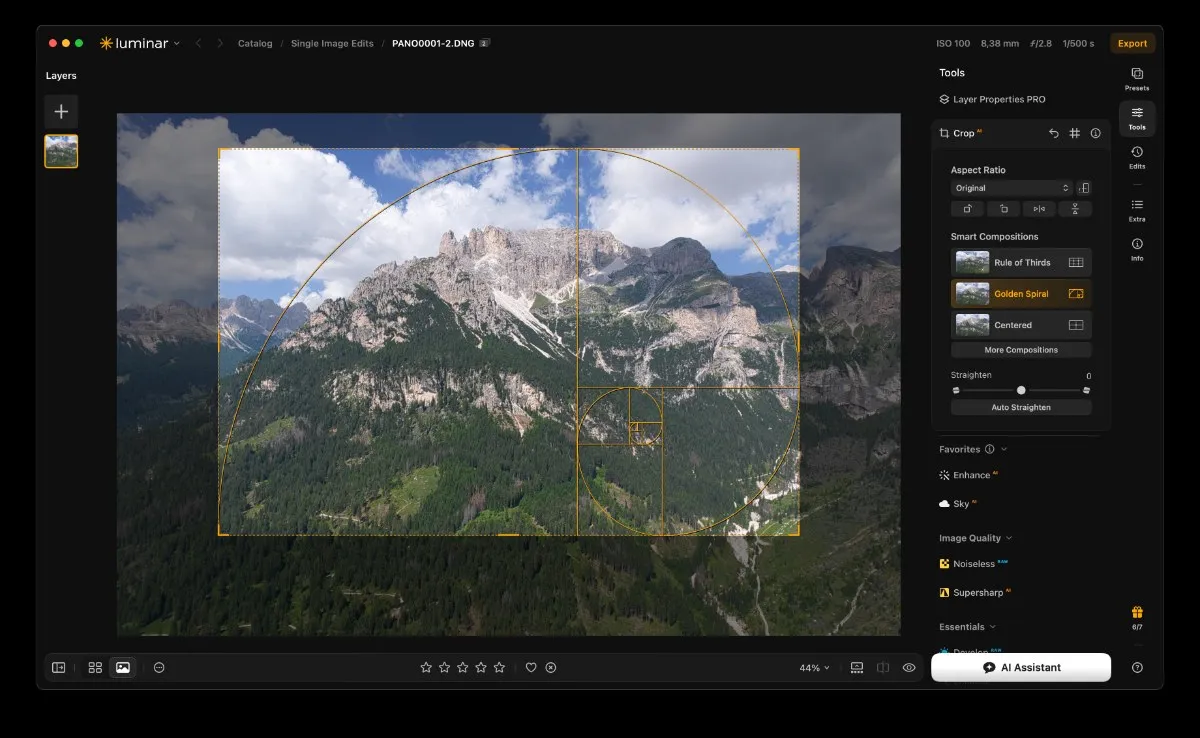This screenshot has width=1200, height=738.
Task: Rate the photo three stars
Action: [462, 667]
